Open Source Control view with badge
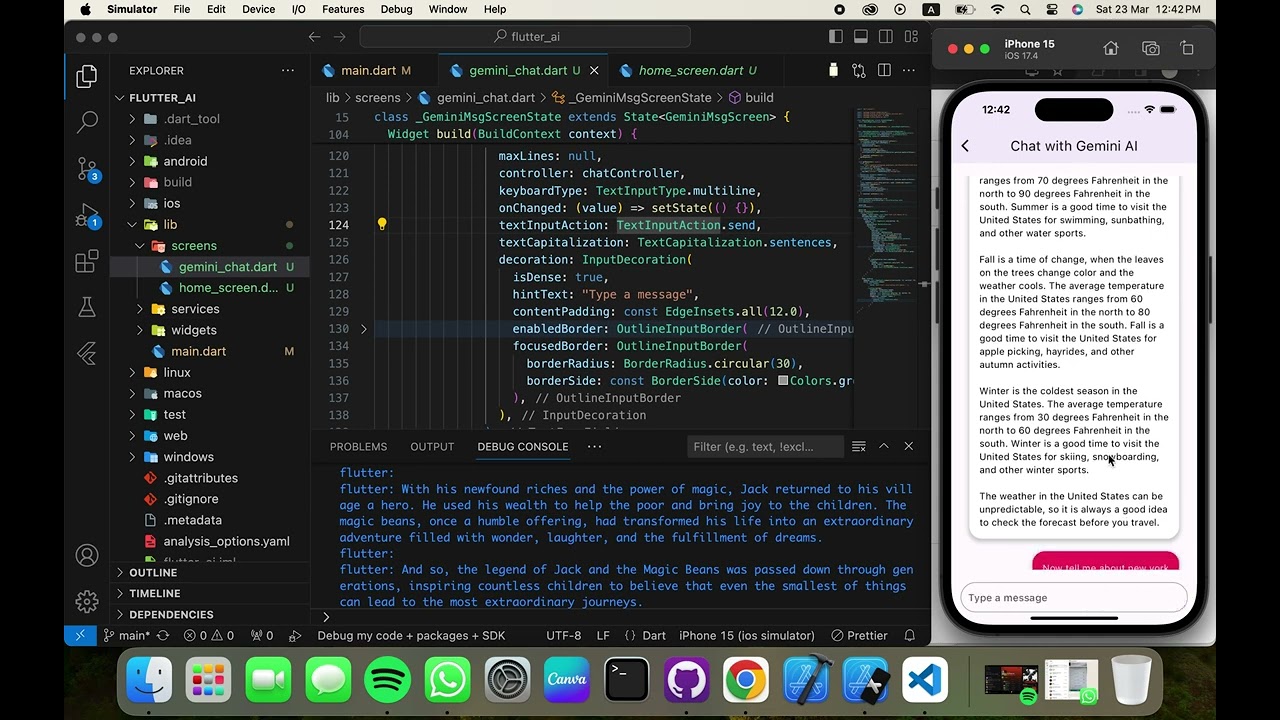 point(87,169)
